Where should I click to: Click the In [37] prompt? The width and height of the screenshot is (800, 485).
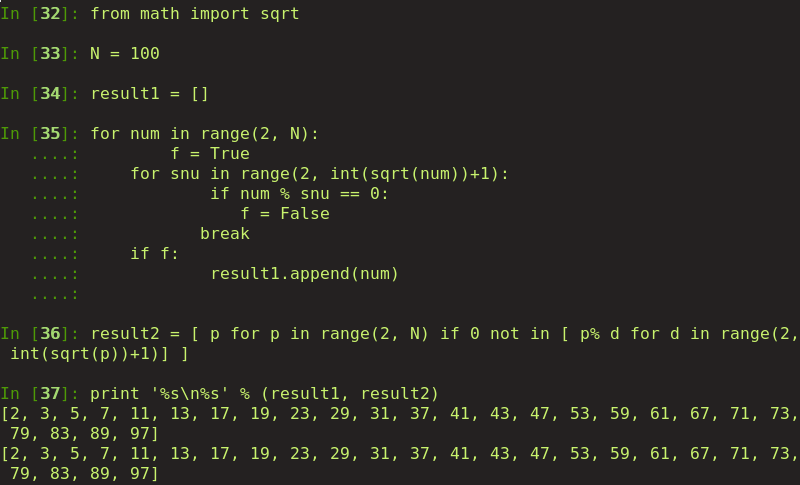point(40,393)
